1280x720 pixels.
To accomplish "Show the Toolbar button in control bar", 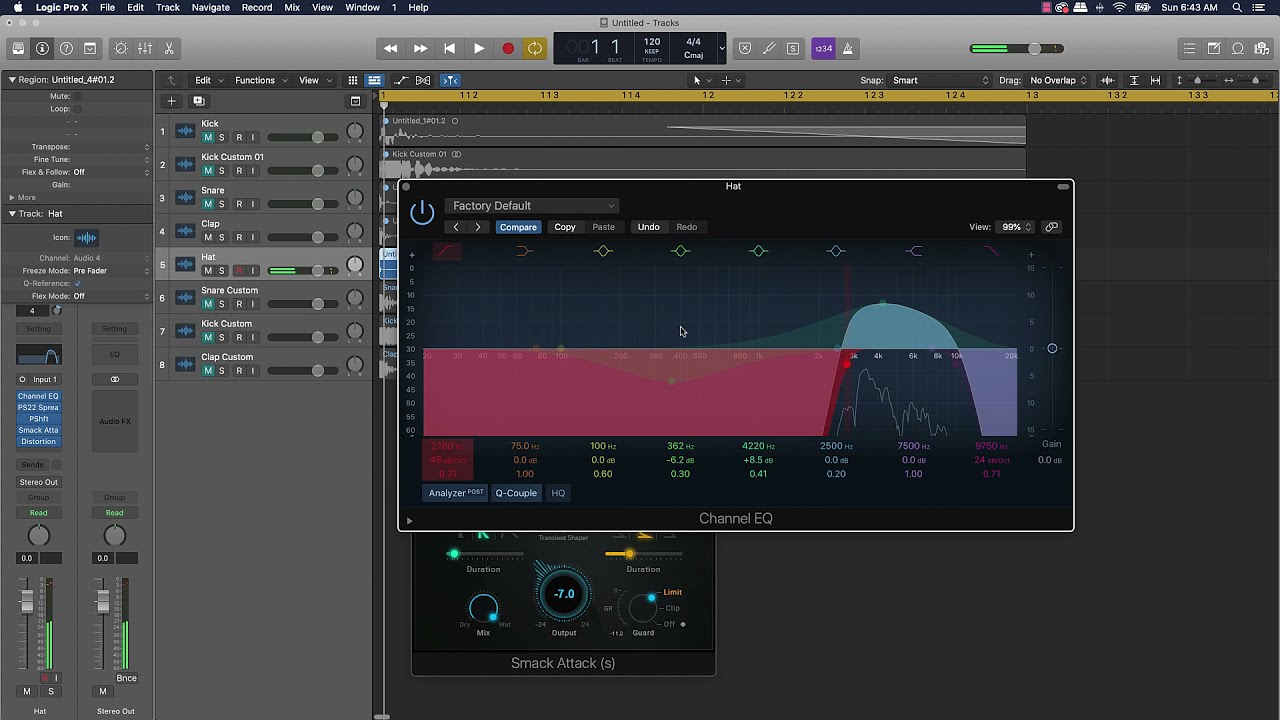I will click(x=90, y=48).
